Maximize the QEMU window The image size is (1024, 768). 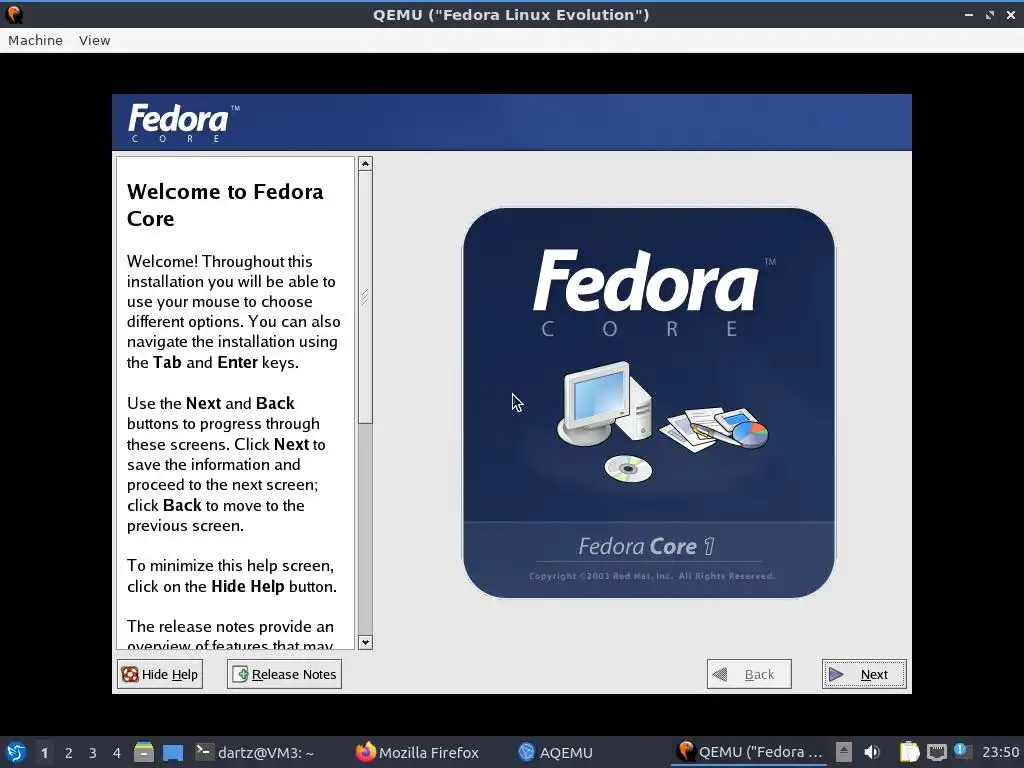[990, 14]
